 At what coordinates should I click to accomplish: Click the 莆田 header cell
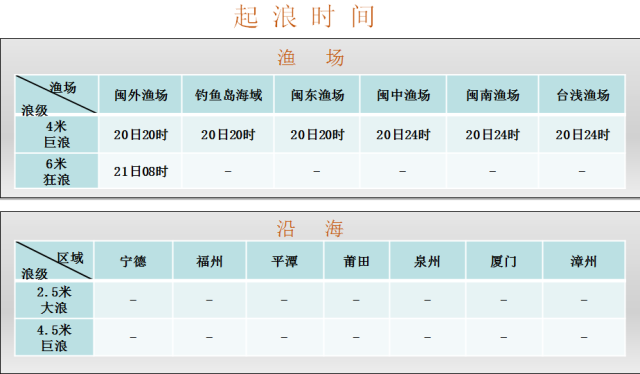pyautogui.click(x=357, y=261)
